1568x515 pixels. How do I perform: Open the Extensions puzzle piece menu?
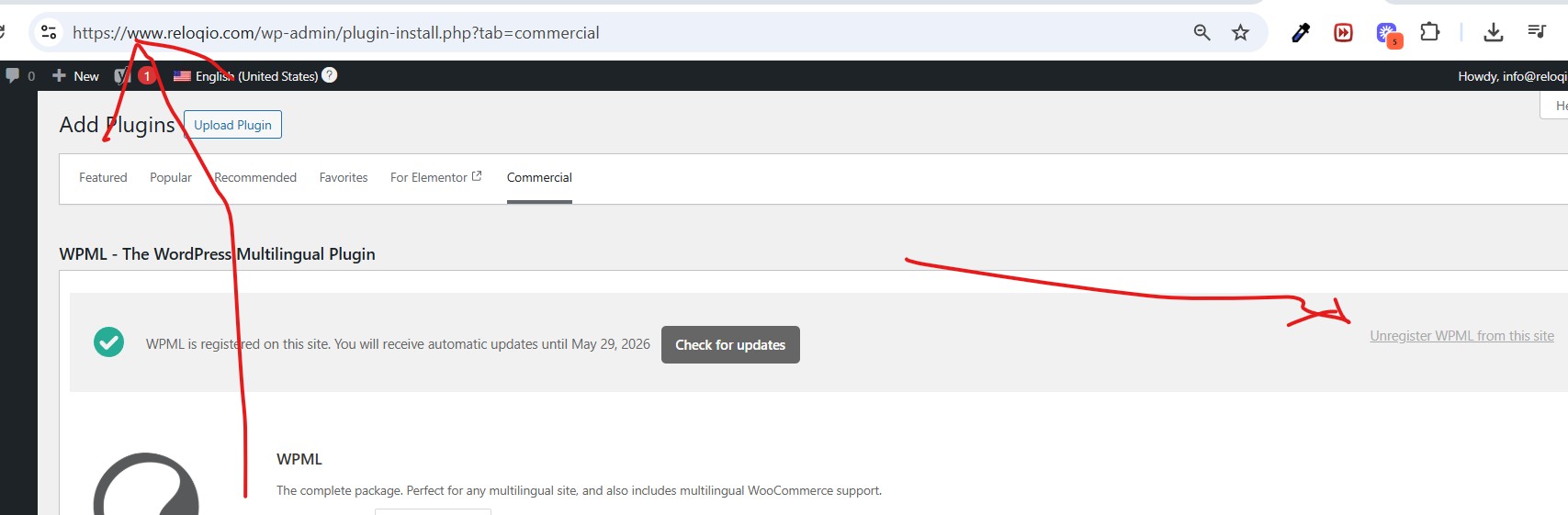tap(1429, 32)
